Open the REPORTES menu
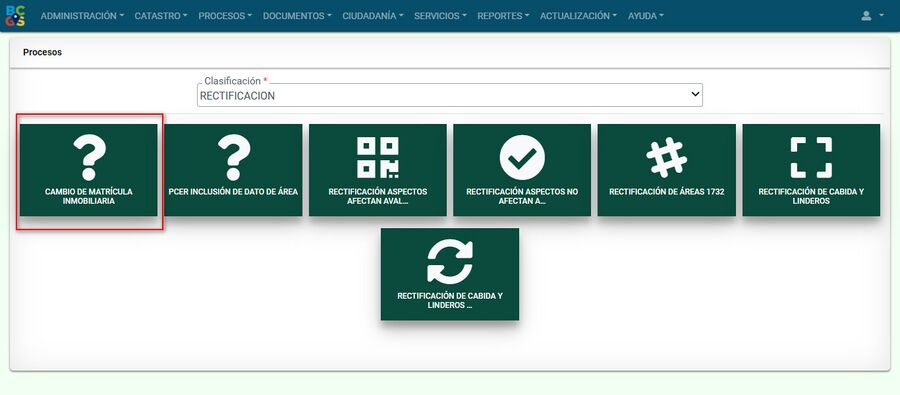Image resolution: width=900 pixels, height=395 pixels. coord(503,16)
